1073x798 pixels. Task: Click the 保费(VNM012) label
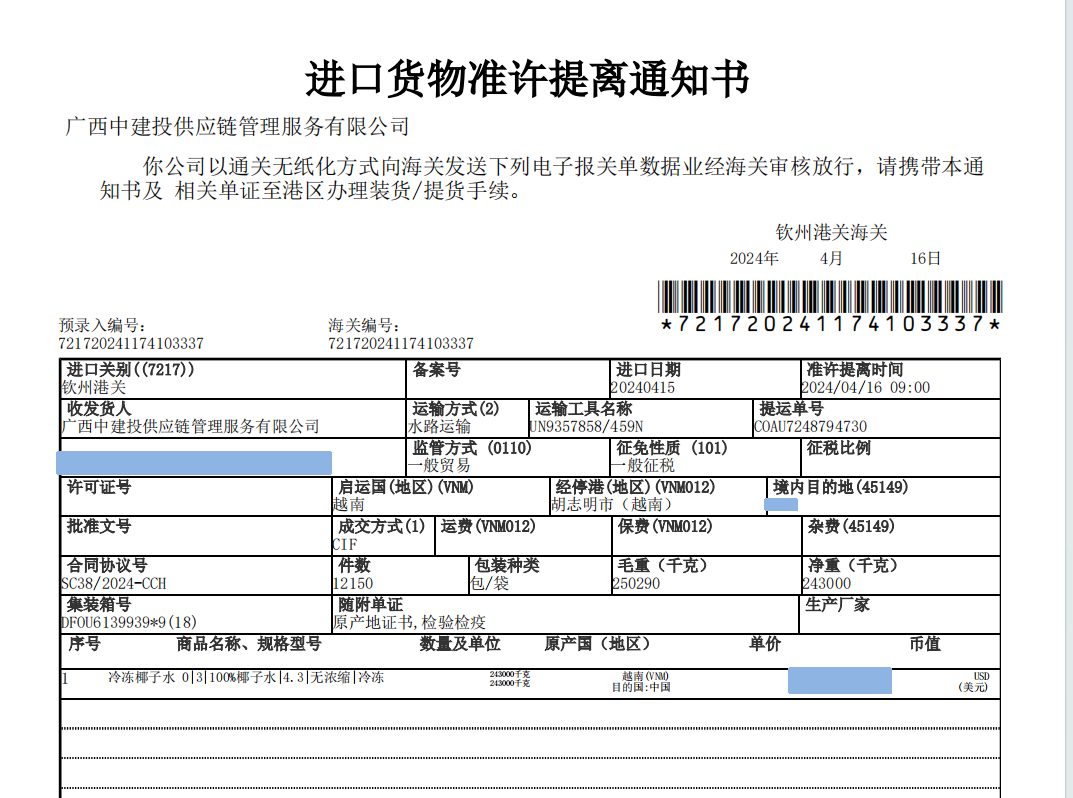point(664,526)
